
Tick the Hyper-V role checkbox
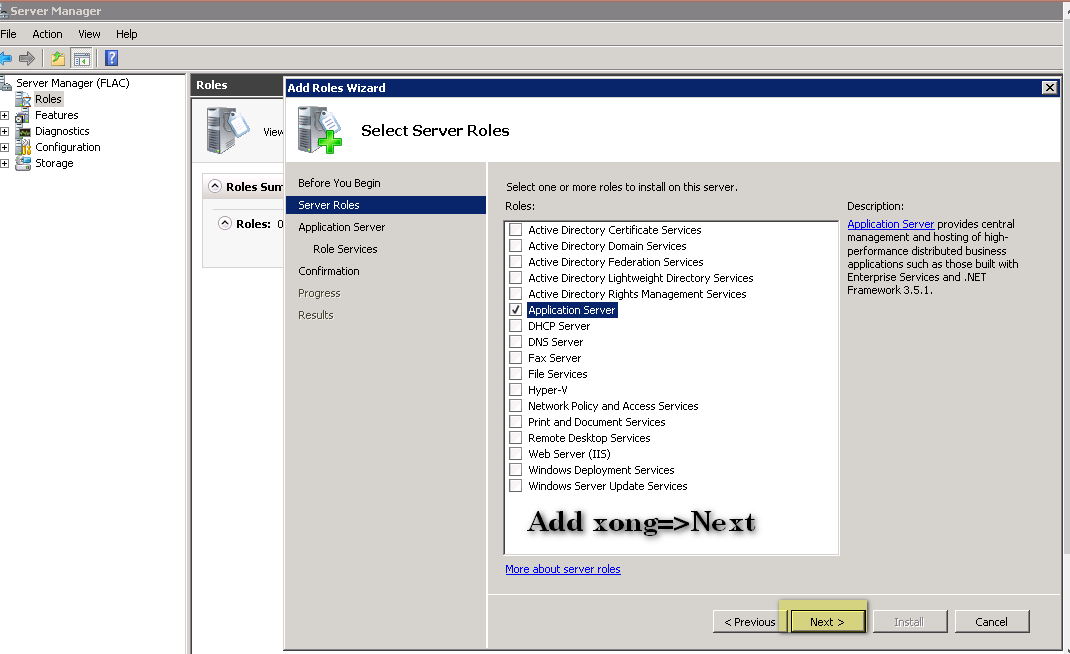click(x=516, y=390)
